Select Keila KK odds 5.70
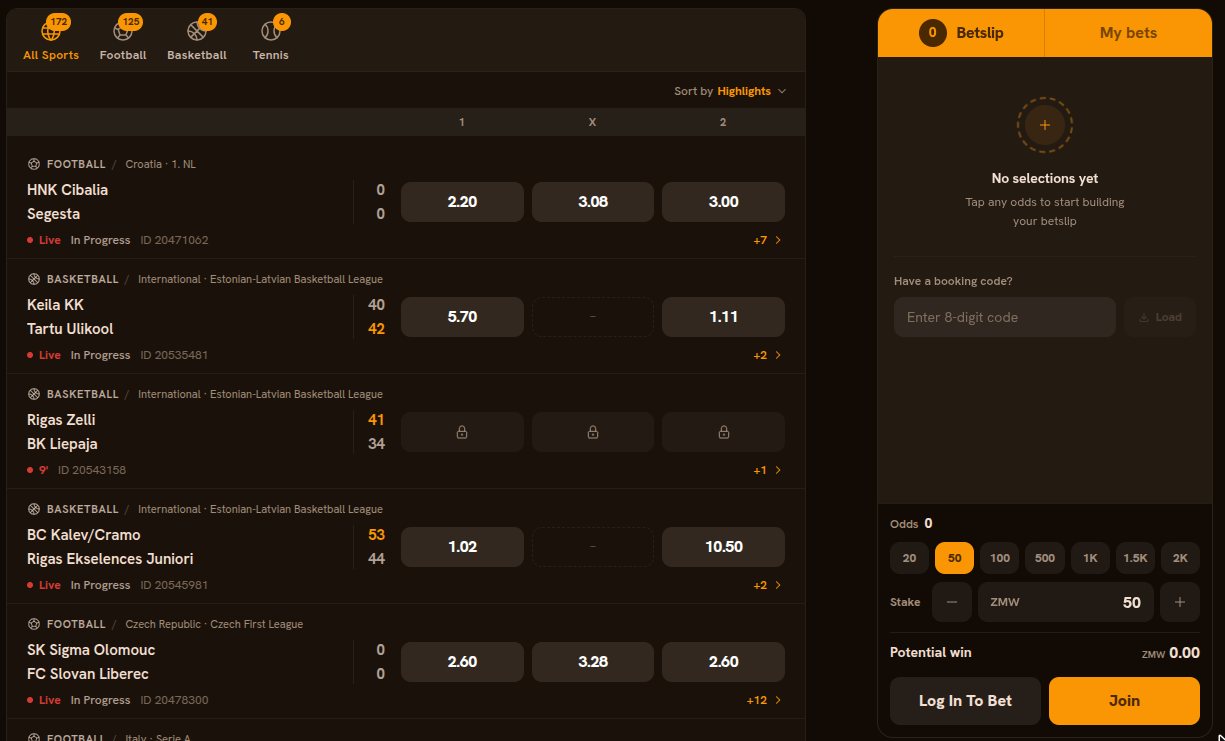Viewport: 1225px width, 741px height. (462, 317)
